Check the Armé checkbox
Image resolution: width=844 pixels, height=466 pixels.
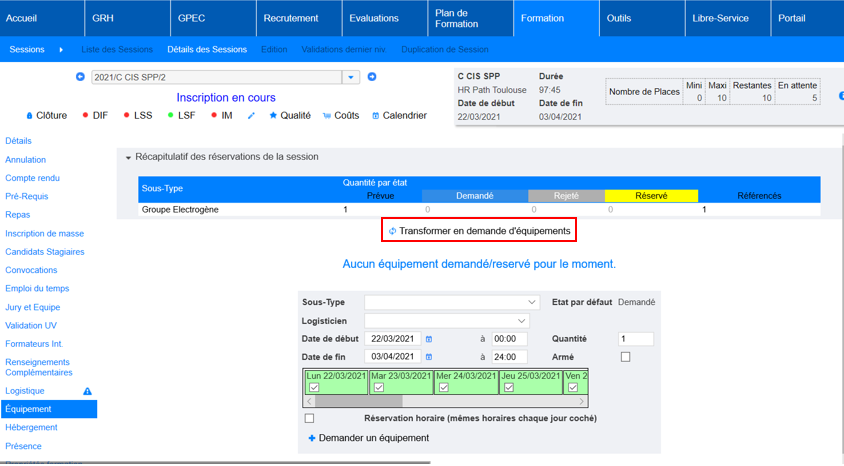click(x=625, y=357)
